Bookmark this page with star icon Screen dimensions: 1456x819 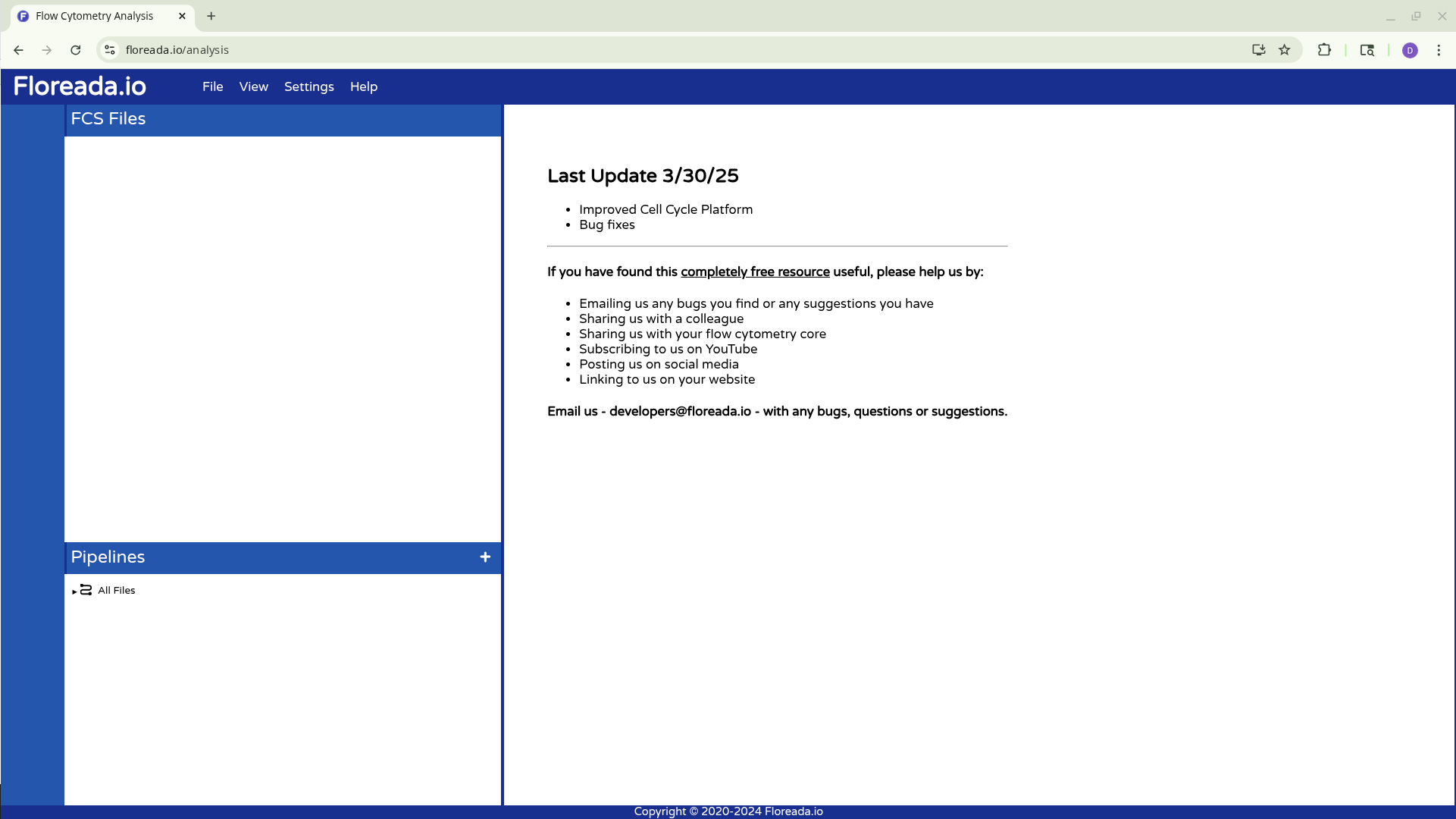(1284, 50)
